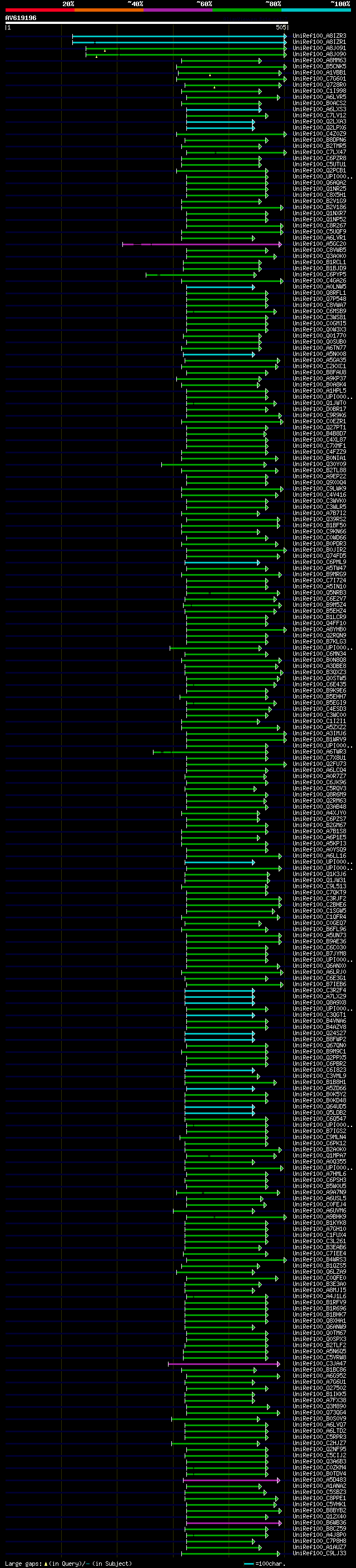Click the purple alignment bar for UniRef100_A5GC20
Image resolution: width=356 pixels, height=1568 pixels.
(x=202, y=244)
